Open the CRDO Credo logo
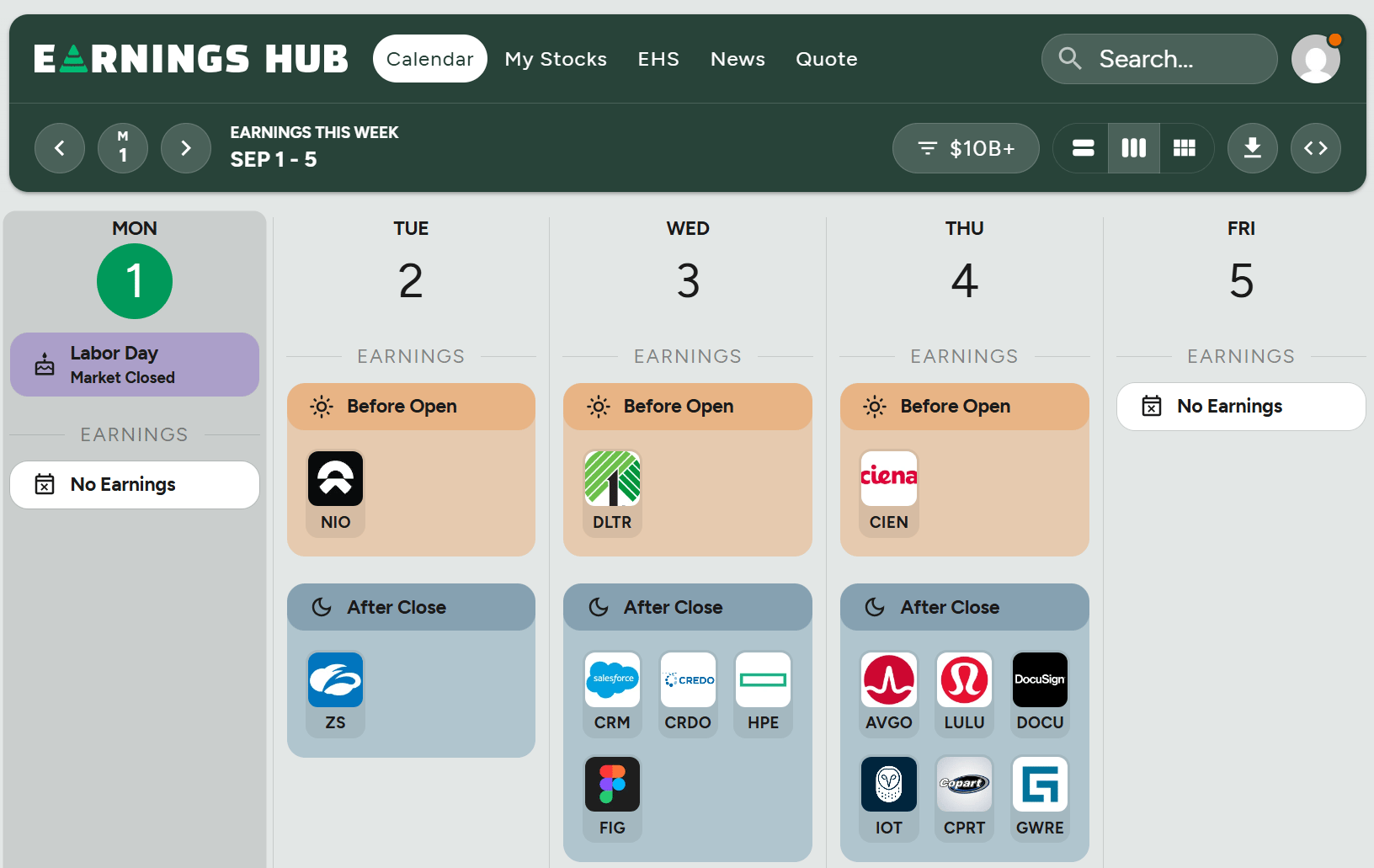This screenshot has width=1374, height=868. click(688, 679)
